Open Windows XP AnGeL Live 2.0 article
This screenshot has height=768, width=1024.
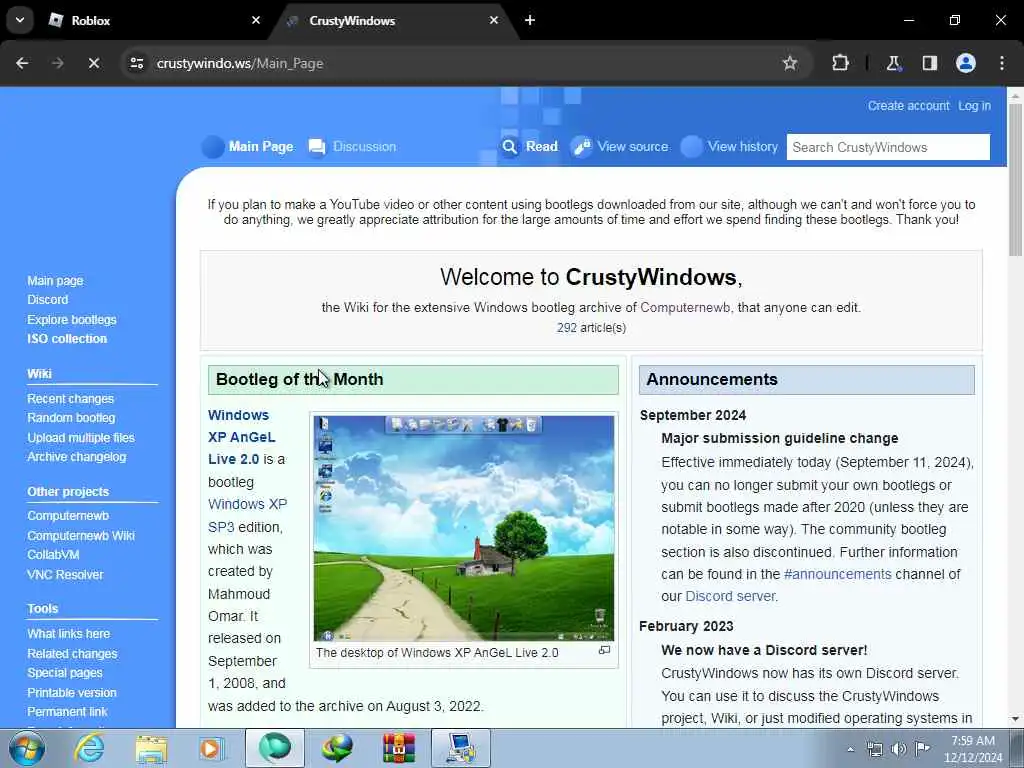(242, 437)
